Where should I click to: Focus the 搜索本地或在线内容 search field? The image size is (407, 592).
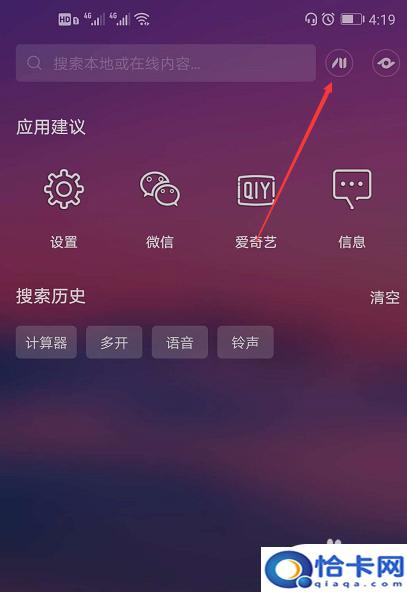(x=166, y=63)
